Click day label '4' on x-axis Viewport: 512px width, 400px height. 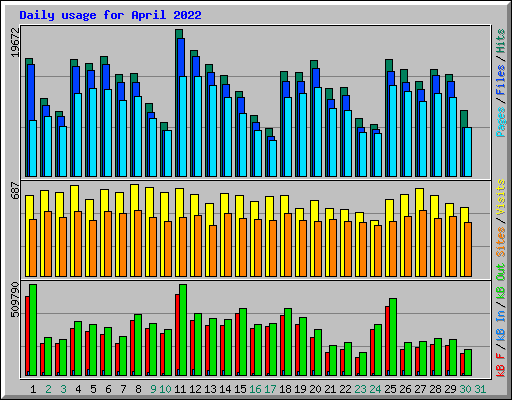tap(78, 389)
